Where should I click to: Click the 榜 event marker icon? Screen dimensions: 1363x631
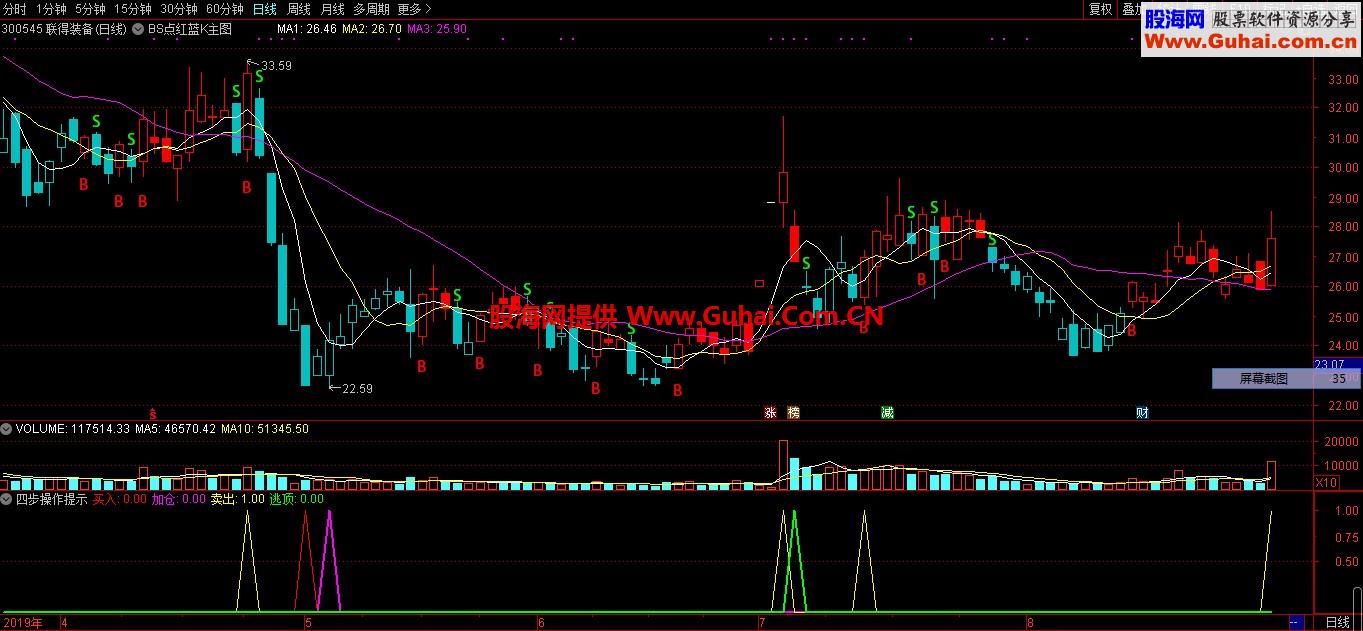tap(794, 412)
